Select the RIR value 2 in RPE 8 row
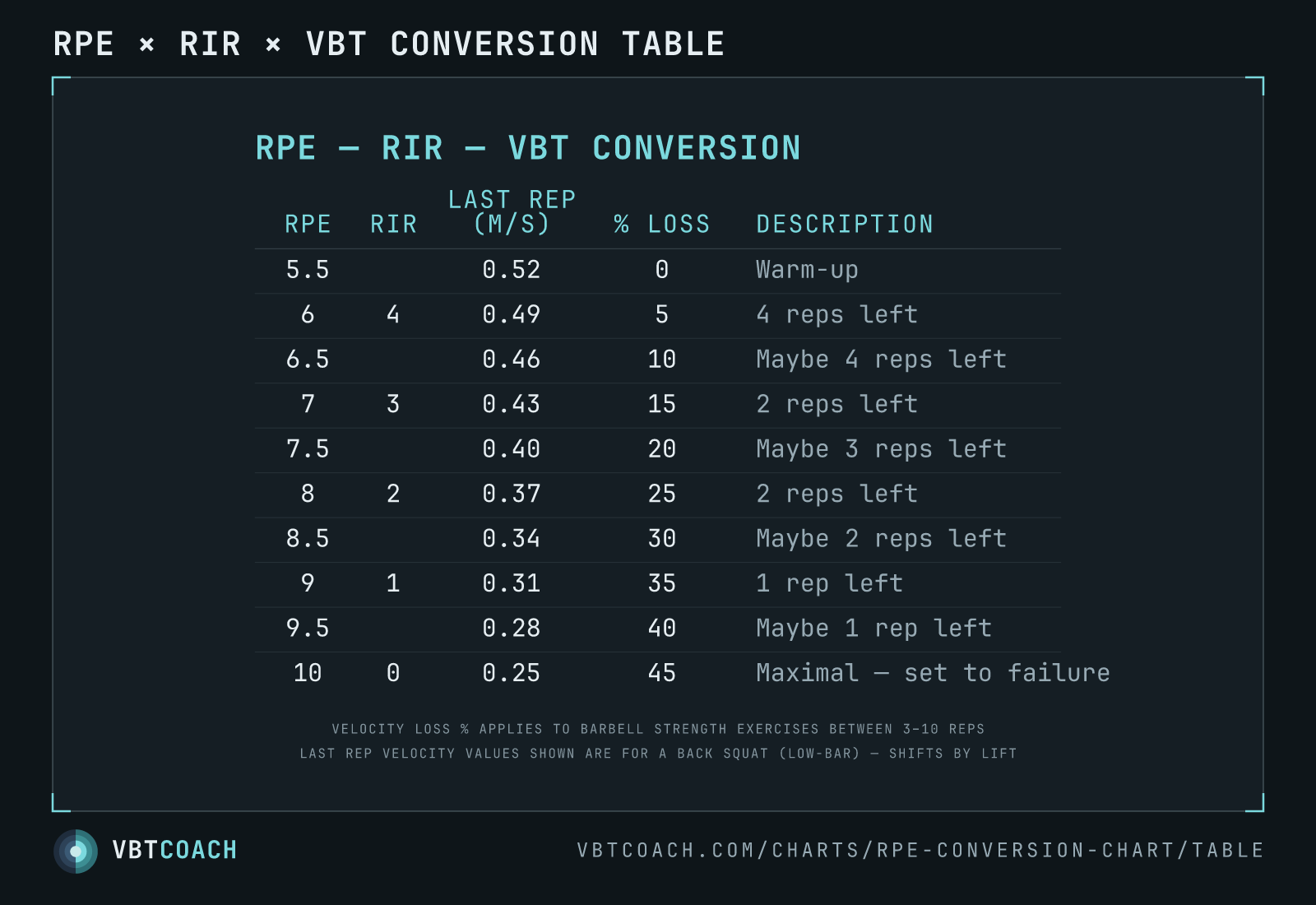 pyautogui.click(x=393, y=494)
